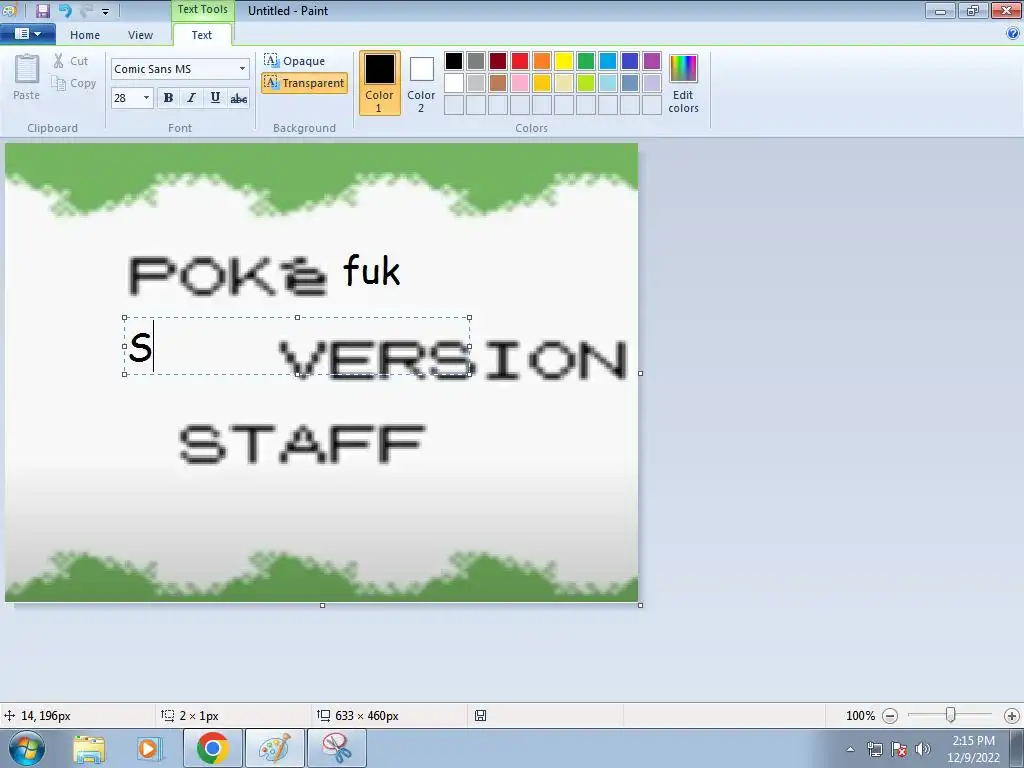Click the Cut scissors button
The height and width of the screenshot is (768, 1024).
pyautogui.click(x=71, y=61)
